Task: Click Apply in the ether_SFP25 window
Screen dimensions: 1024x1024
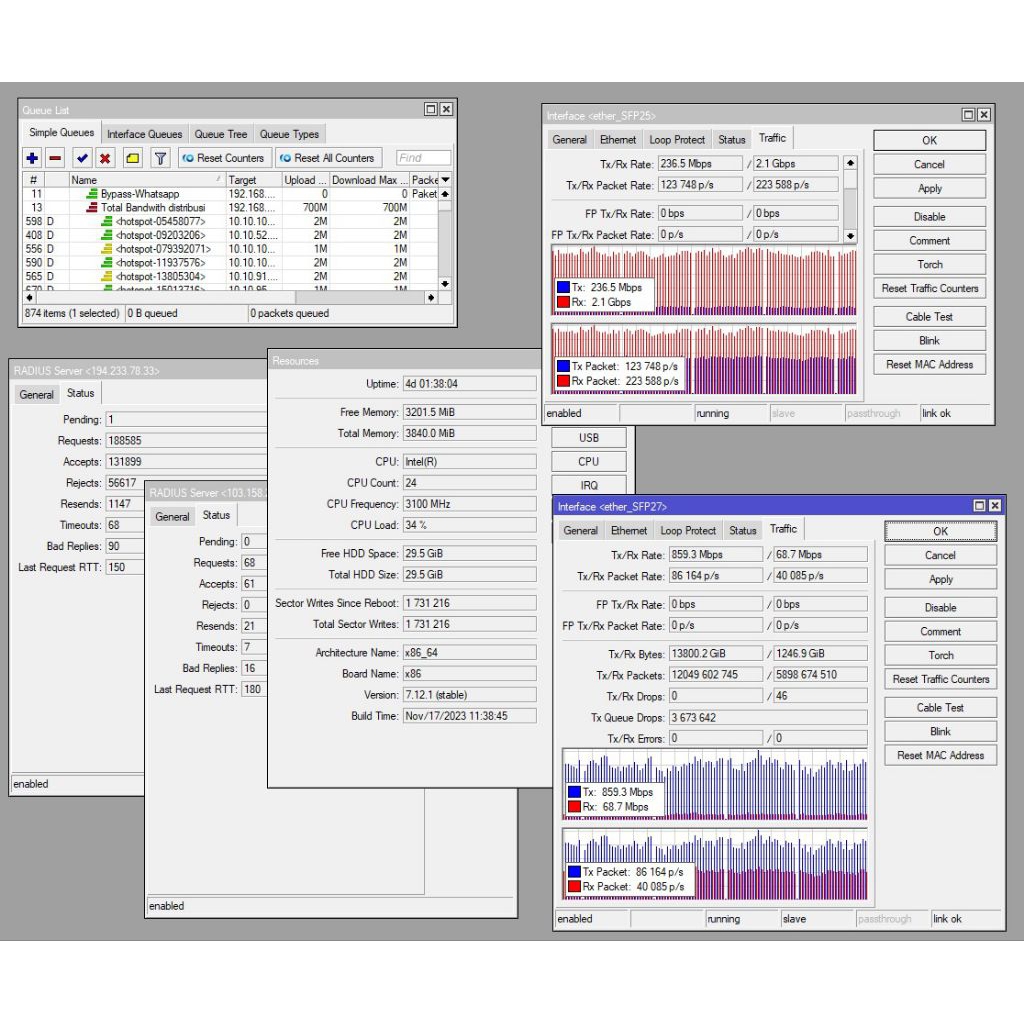Action: pos(929,188)
